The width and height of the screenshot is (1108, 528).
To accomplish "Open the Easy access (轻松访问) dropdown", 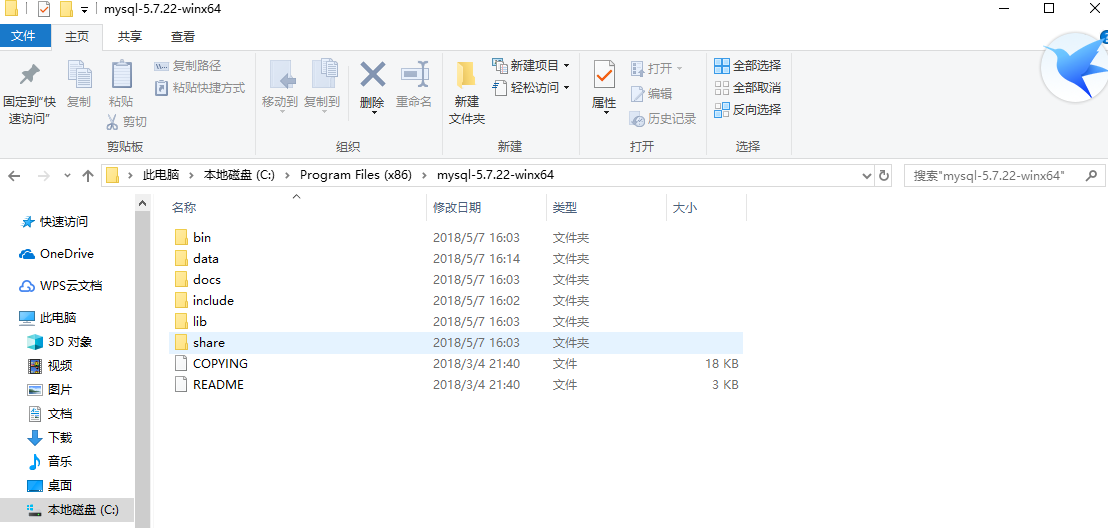I will [x=531, y=88].
